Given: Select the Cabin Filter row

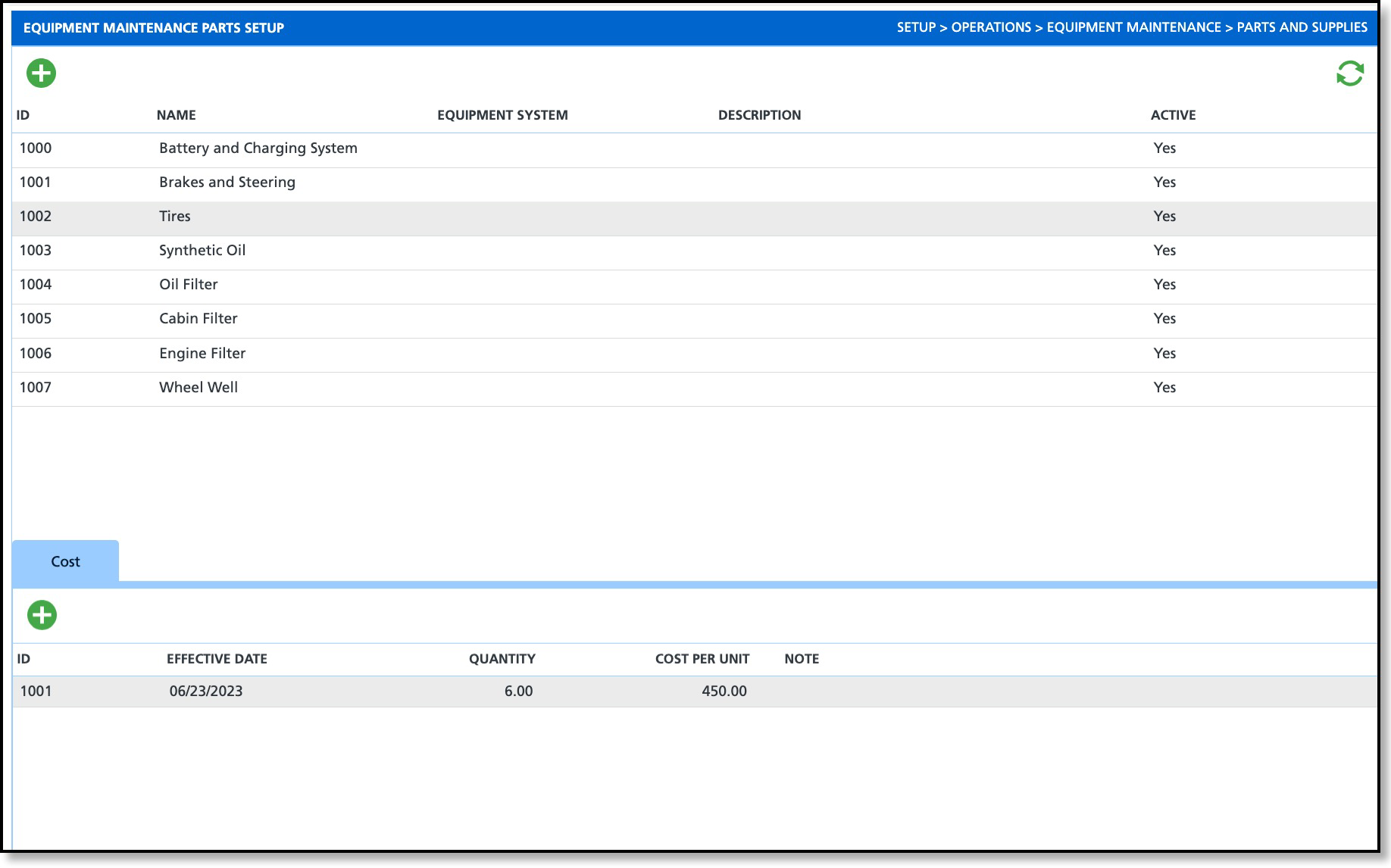Looking at the screenshot, I should [694, 319].
